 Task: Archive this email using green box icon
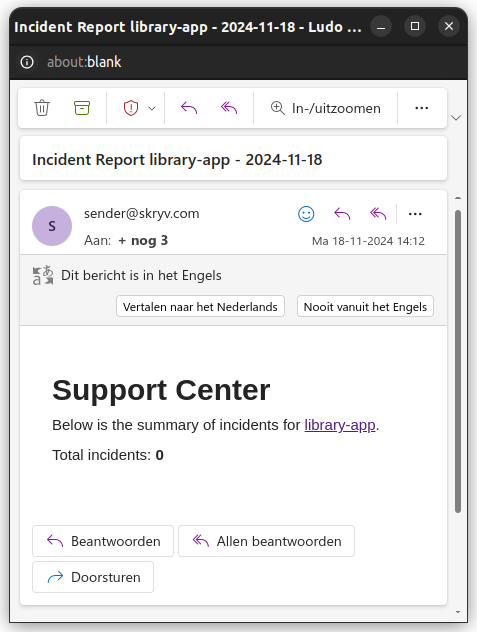click(82, 108)
